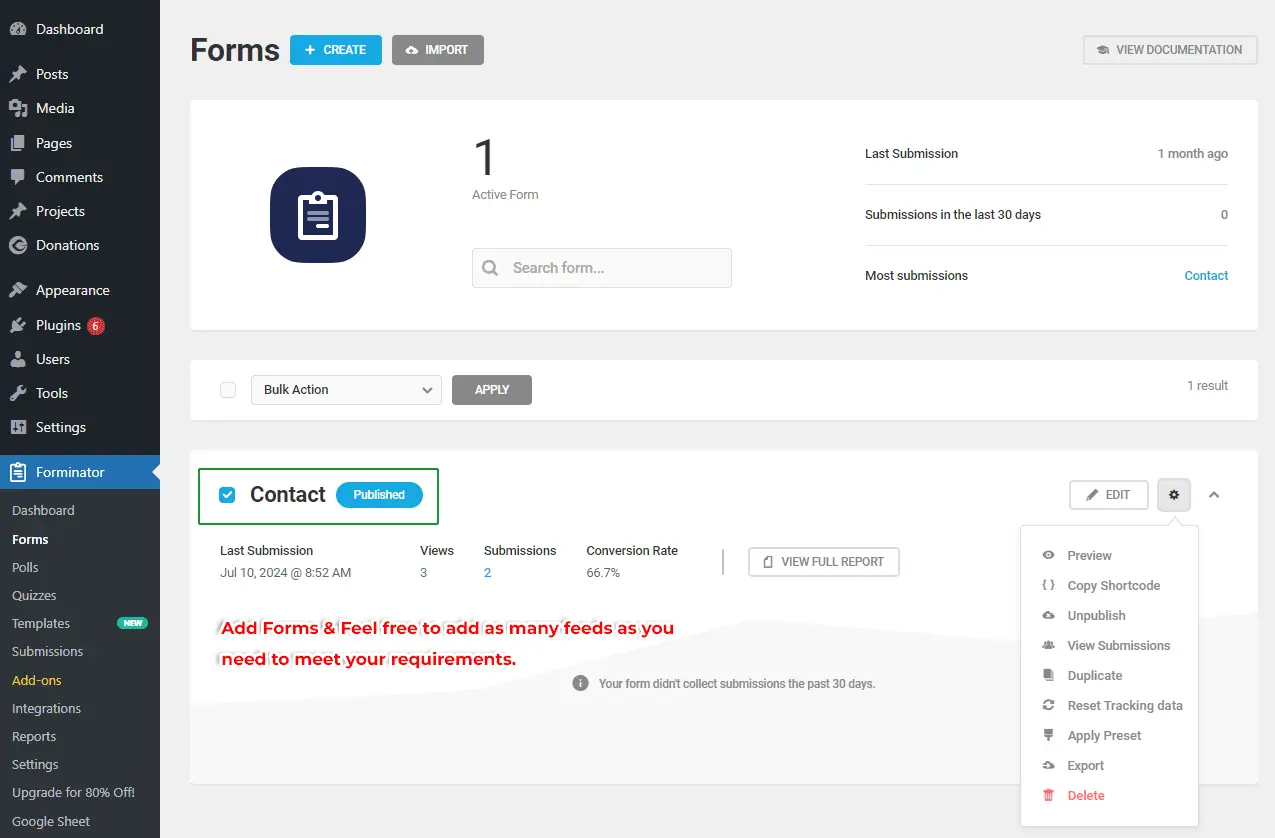Click the Delete trash icon in menu

coord(1048,796)
